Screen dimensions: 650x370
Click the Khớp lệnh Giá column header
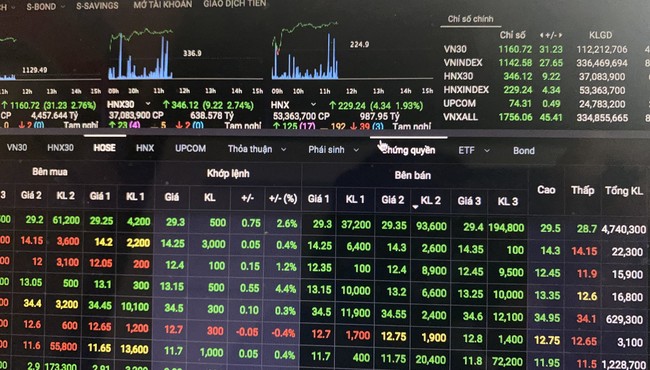[172, 197]
